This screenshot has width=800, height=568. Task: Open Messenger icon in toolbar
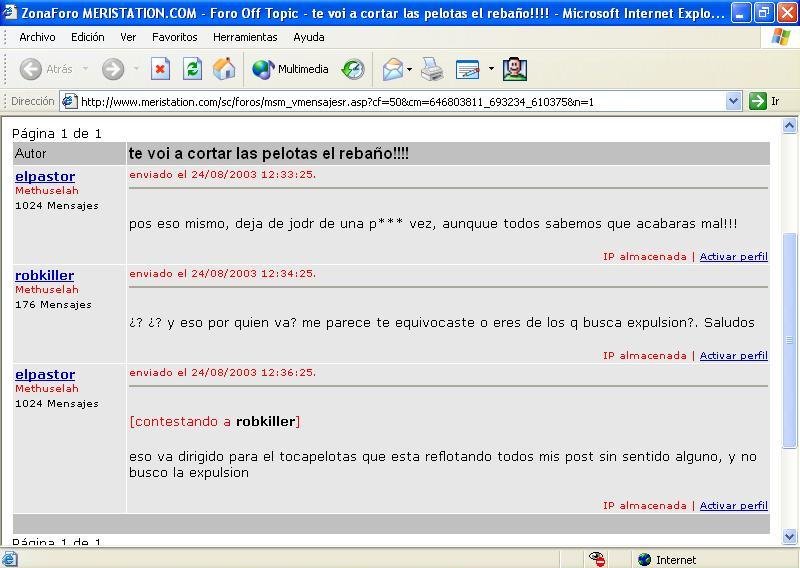tap(515, 69)
